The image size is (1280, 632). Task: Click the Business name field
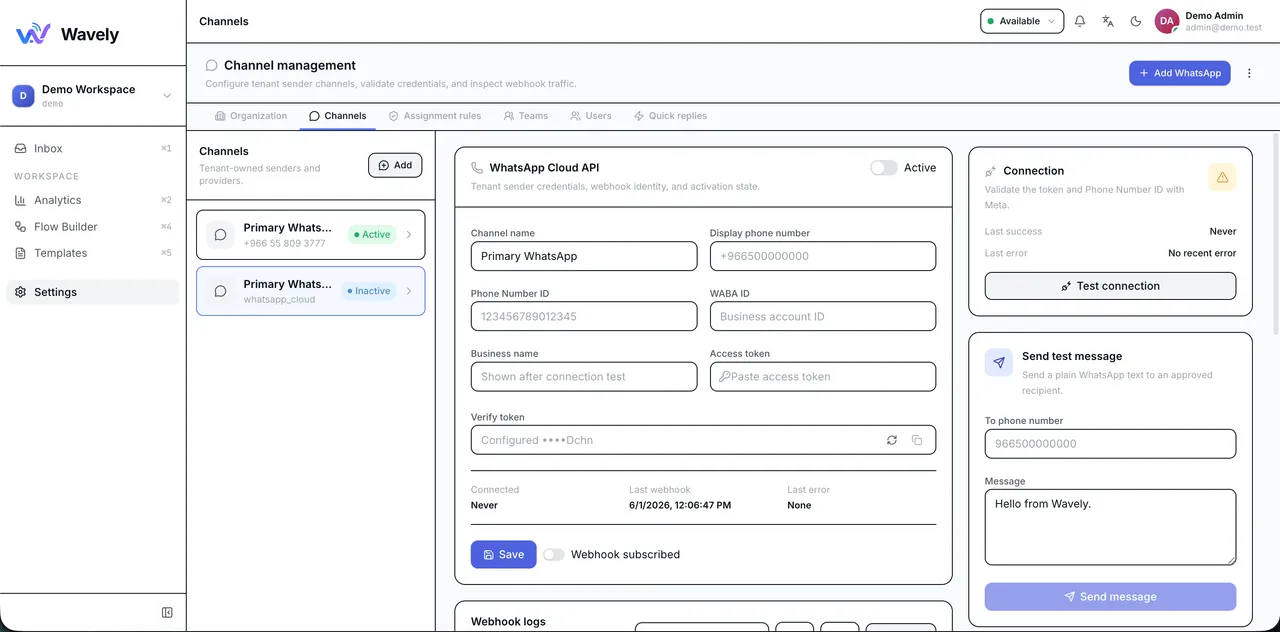coord(584,376)
